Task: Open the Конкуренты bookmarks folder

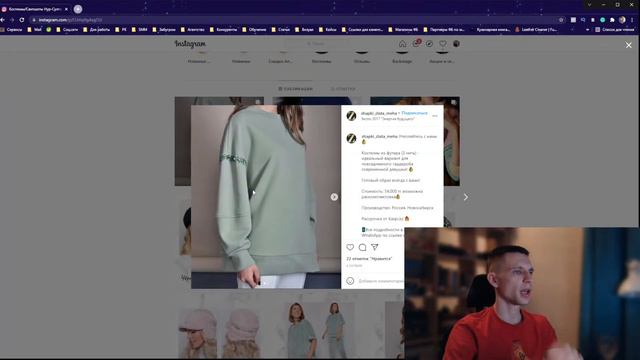Action: 223,29
